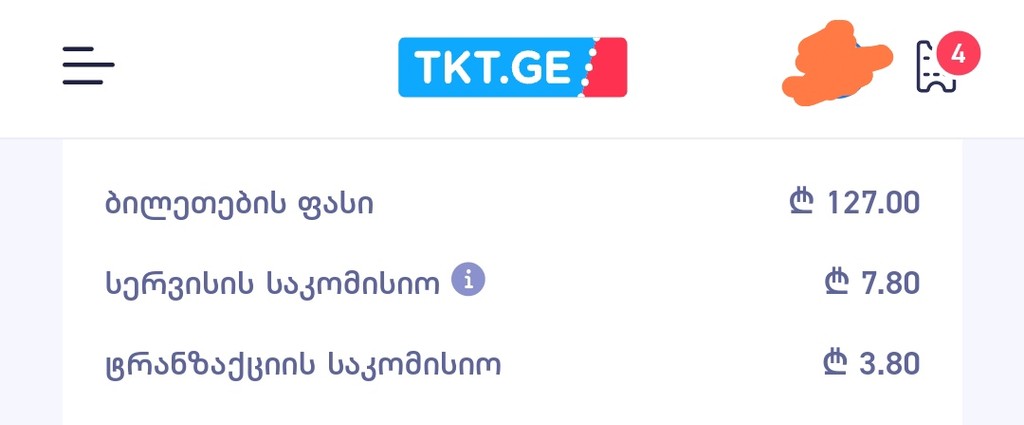Click the Lari symbol beside 7.80

pyautogui.click(x=836, y=283)
